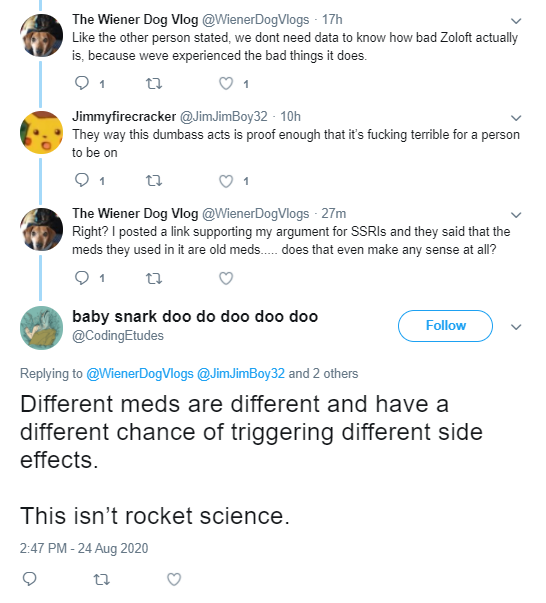
Task: Reply to the main rocket science tweet
Action: [30, 578]
